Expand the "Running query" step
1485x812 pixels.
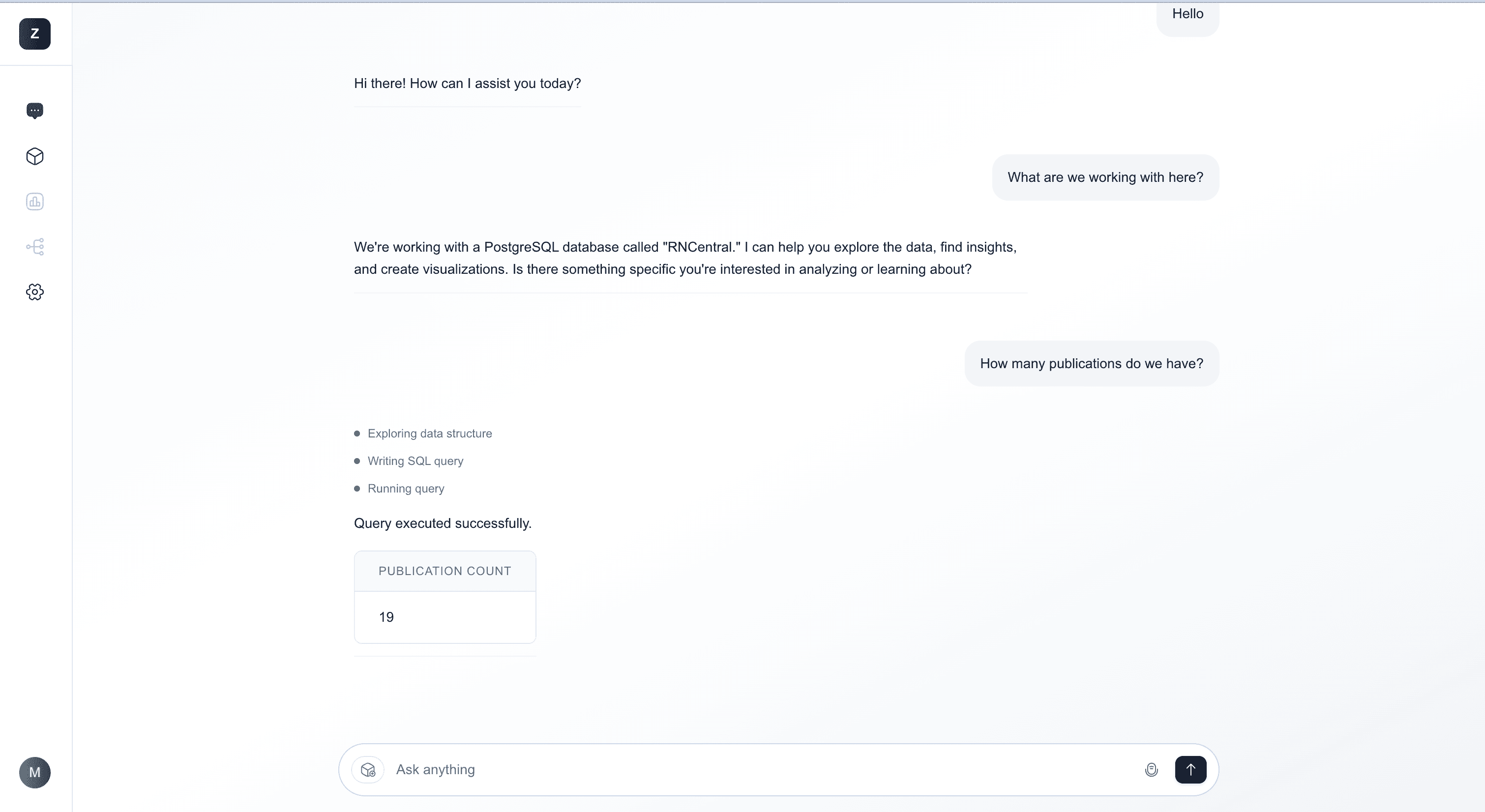point(406,489)
